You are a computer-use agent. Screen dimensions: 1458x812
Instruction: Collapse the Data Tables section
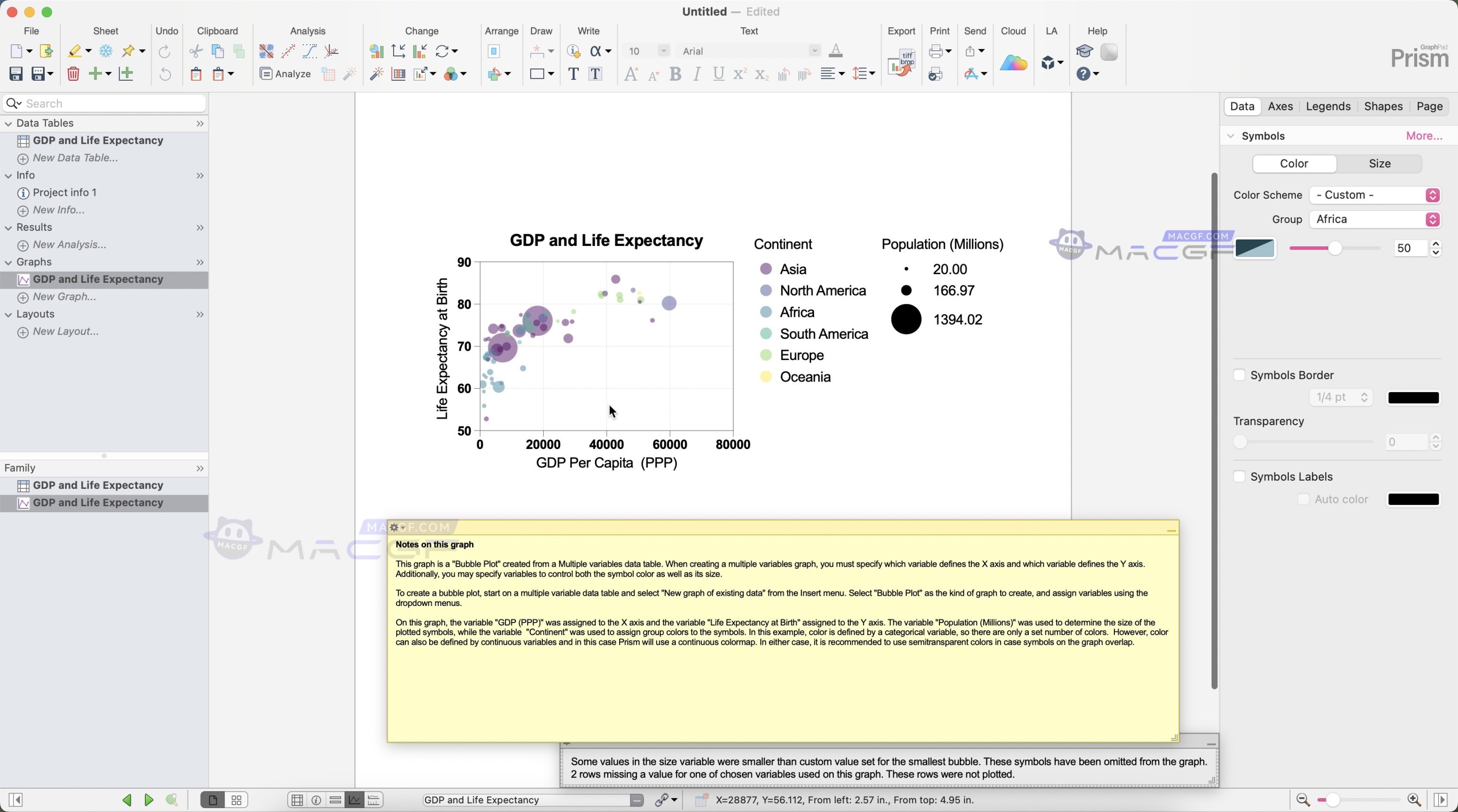(8, 123)
